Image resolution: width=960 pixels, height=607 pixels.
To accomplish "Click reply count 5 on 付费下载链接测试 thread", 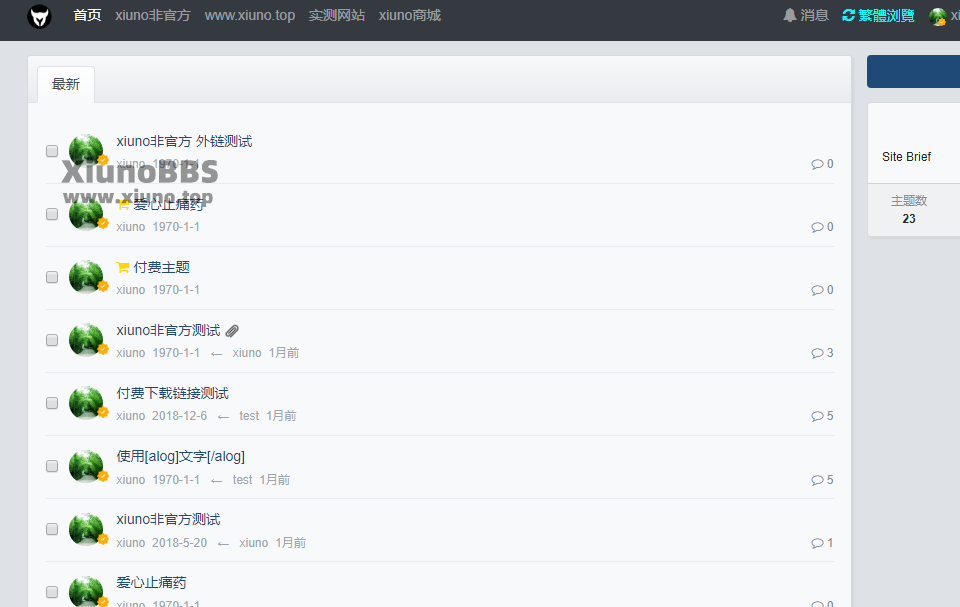I will click(x=822, y=417).
